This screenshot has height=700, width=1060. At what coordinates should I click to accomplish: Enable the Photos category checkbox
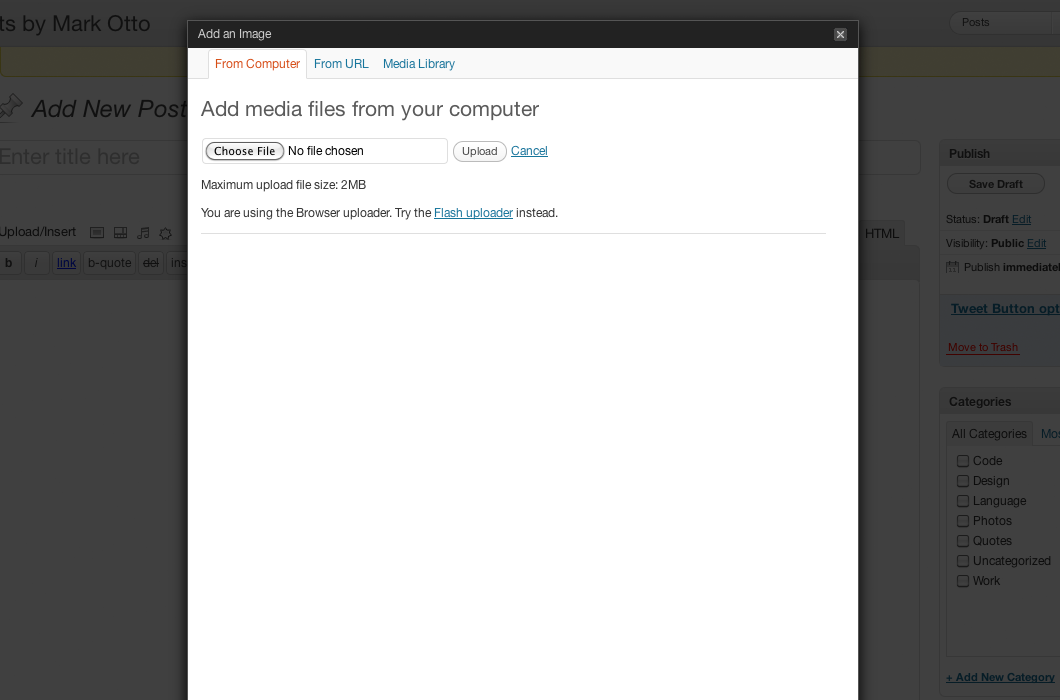963,521
